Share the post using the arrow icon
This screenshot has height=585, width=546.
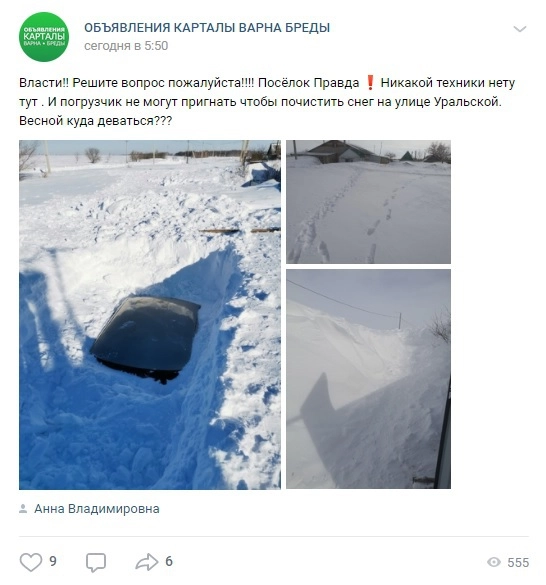click(147, 562)
